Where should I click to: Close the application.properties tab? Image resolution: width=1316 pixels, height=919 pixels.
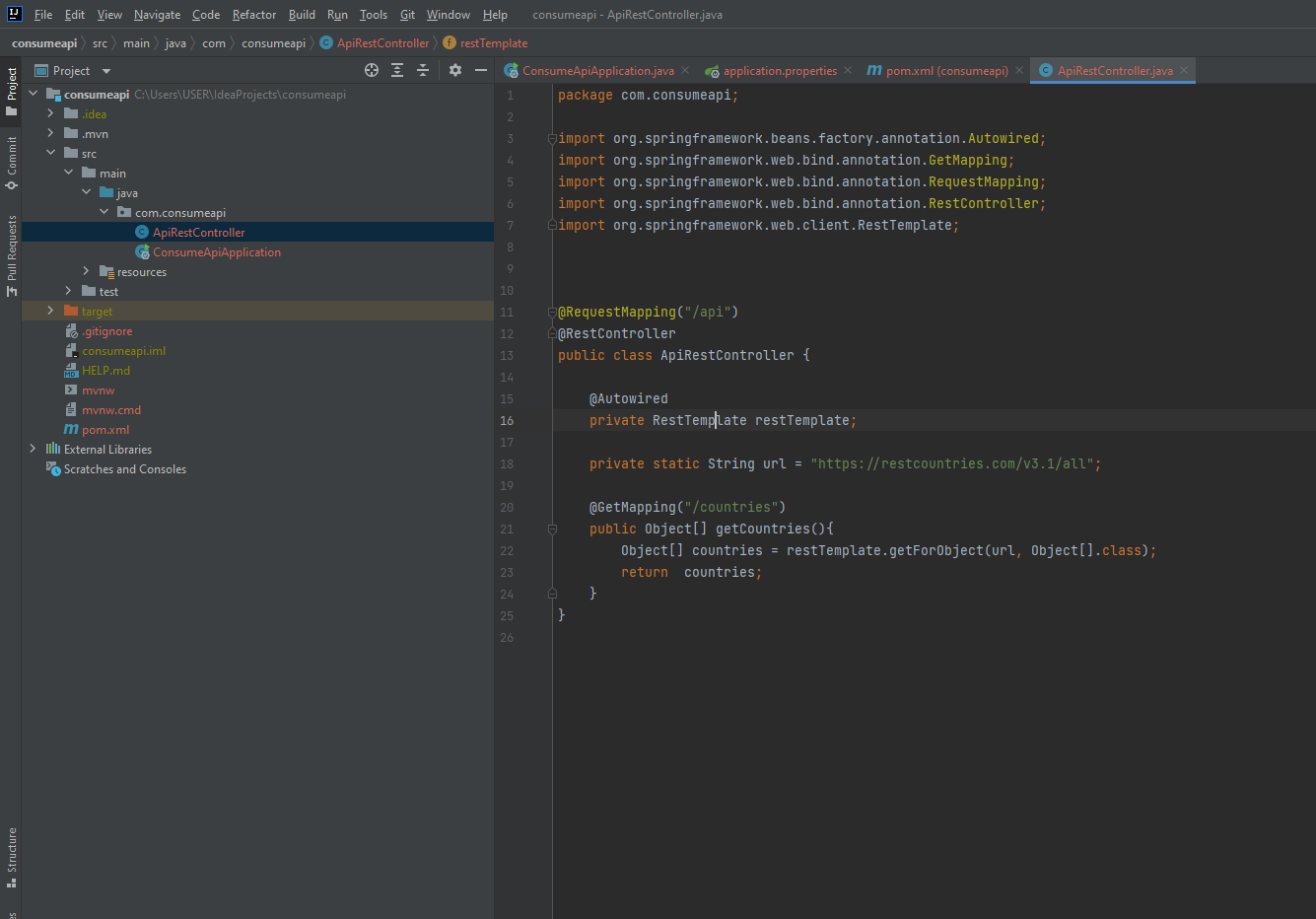pos(847,70)
